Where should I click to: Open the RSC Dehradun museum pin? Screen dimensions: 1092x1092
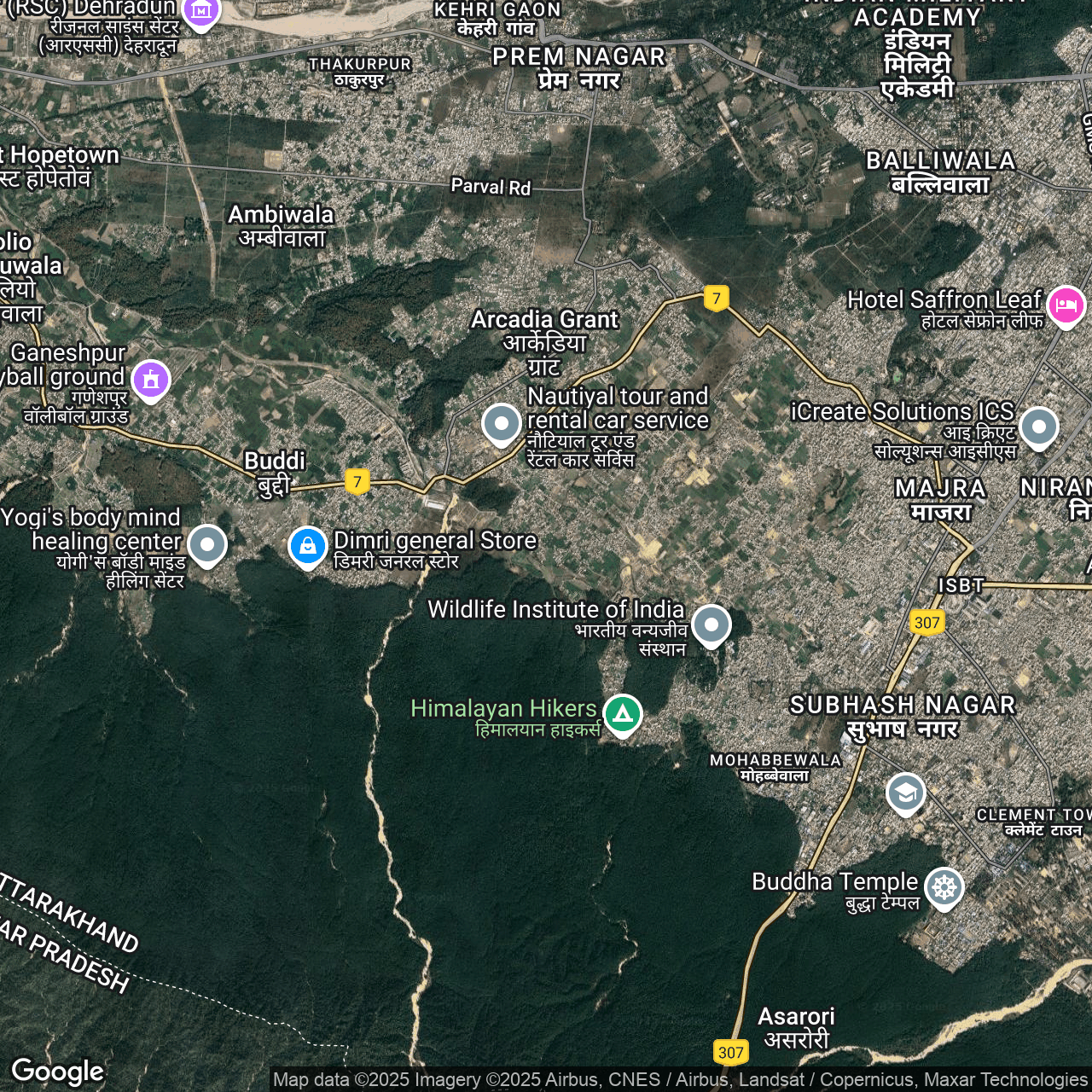click(x=201, y=12)
